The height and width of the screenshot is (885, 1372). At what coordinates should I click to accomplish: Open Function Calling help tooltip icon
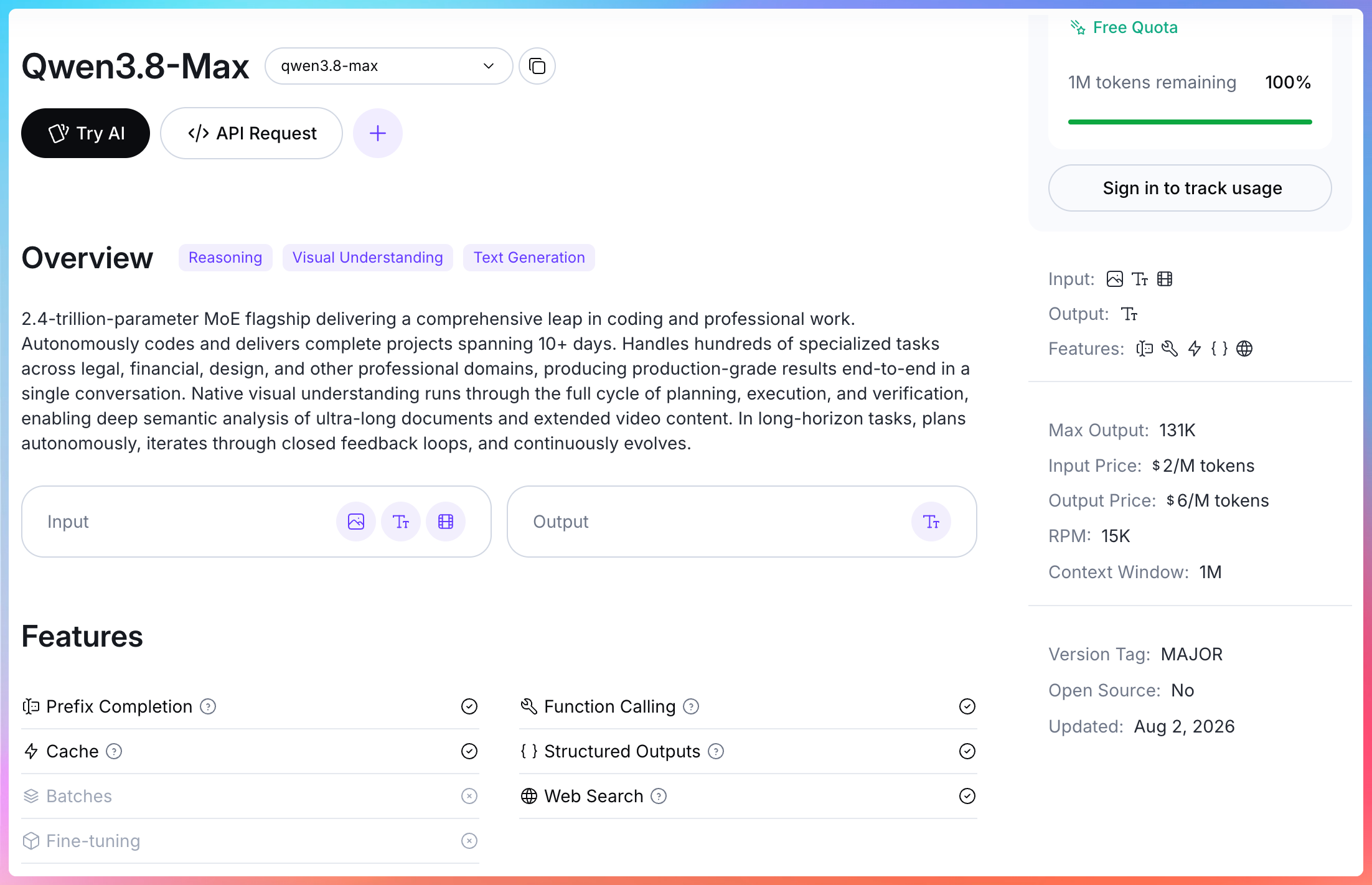(x=691, y=706)
